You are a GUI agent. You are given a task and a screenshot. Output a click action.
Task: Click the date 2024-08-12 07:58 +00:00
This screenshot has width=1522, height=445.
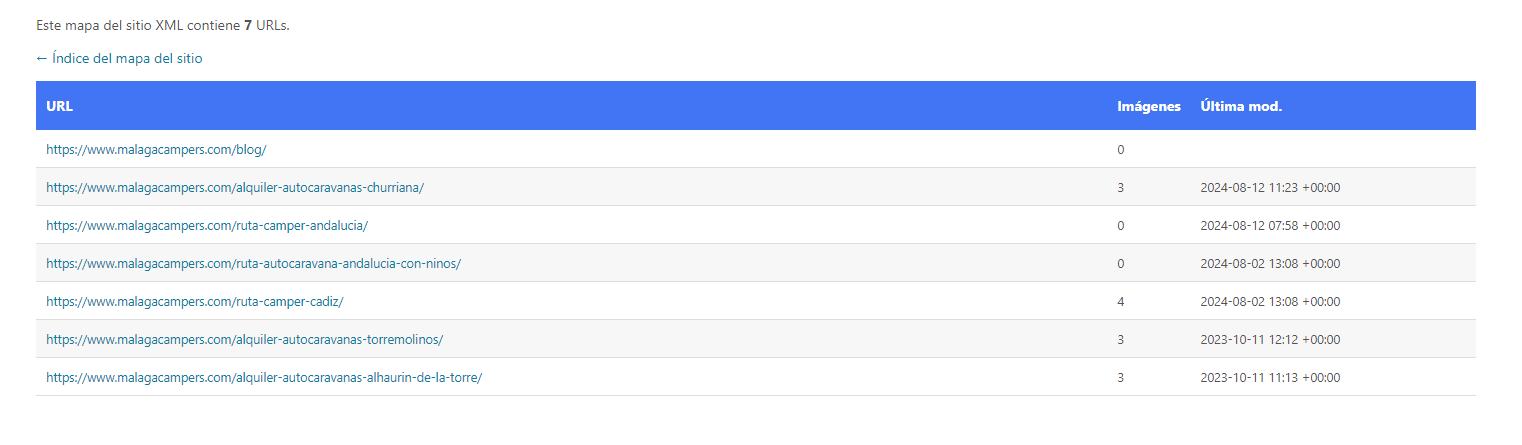pos(1270,226)
